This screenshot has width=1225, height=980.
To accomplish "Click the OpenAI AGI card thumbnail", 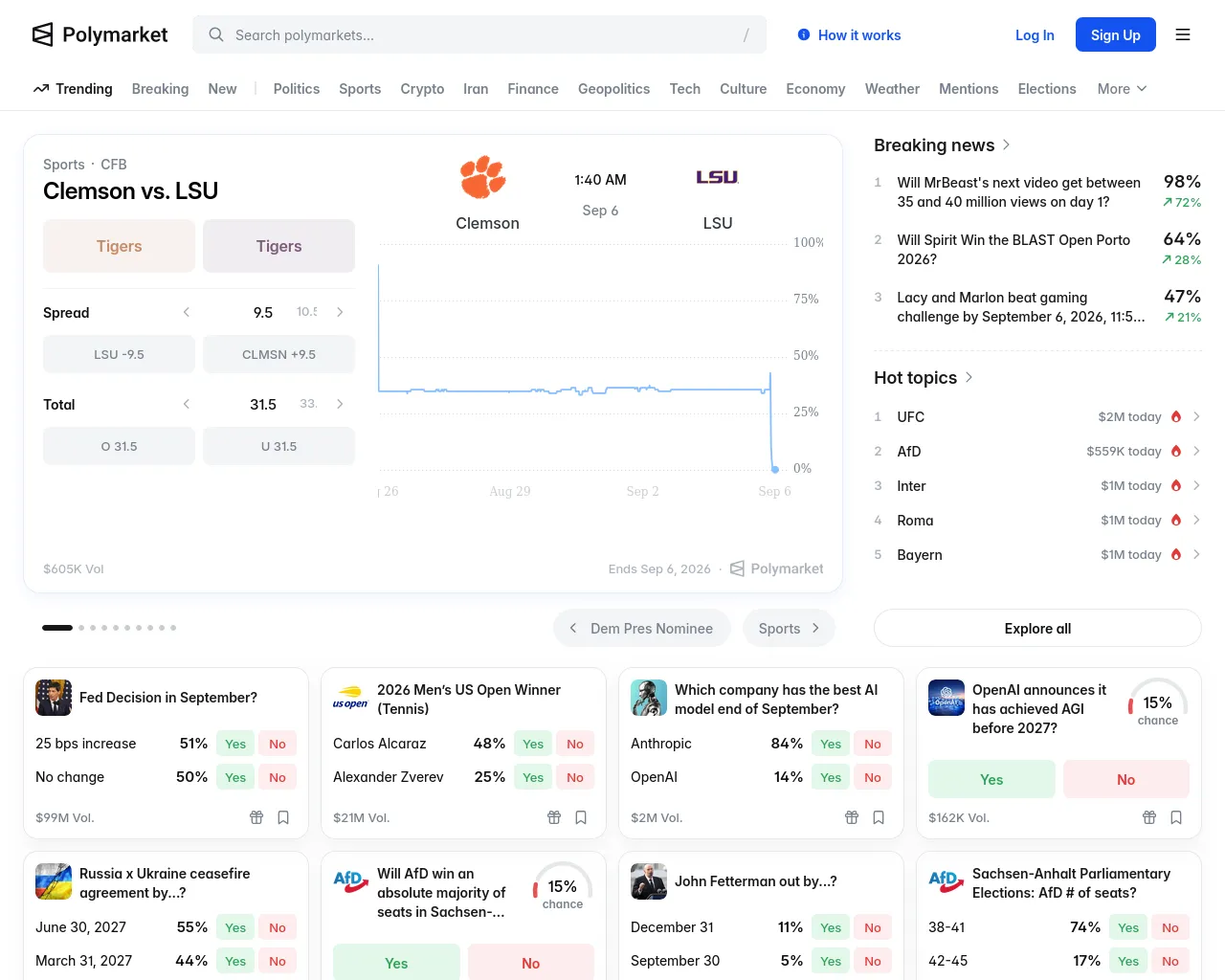I will click(947, 698).
